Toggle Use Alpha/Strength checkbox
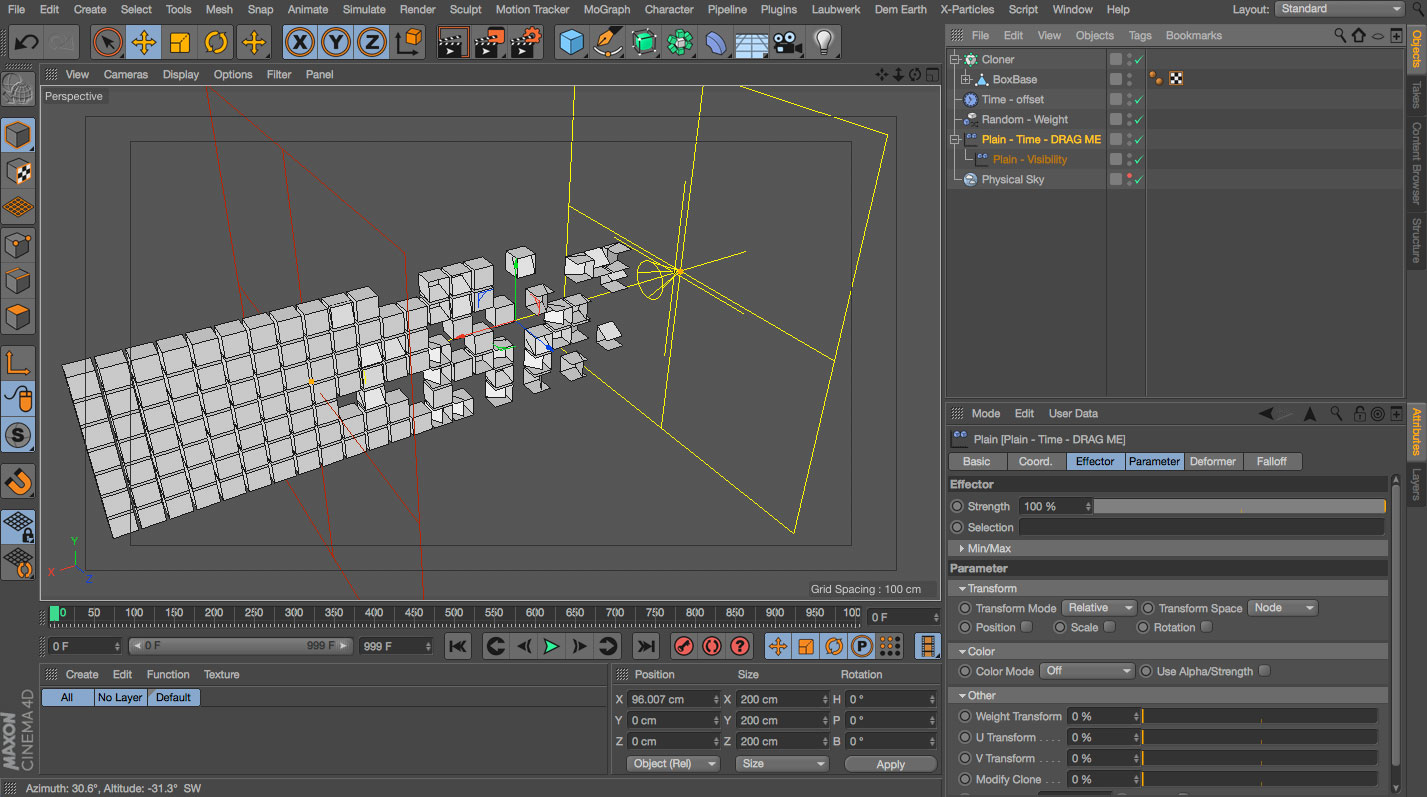Screen dimensions: 1427x797 click(1265, 671)
